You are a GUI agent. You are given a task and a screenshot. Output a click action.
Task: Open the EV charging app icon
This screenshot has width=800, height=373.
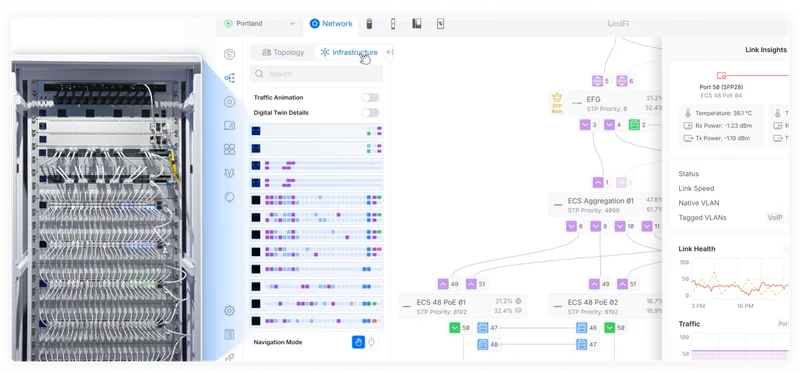click(440, 23)
